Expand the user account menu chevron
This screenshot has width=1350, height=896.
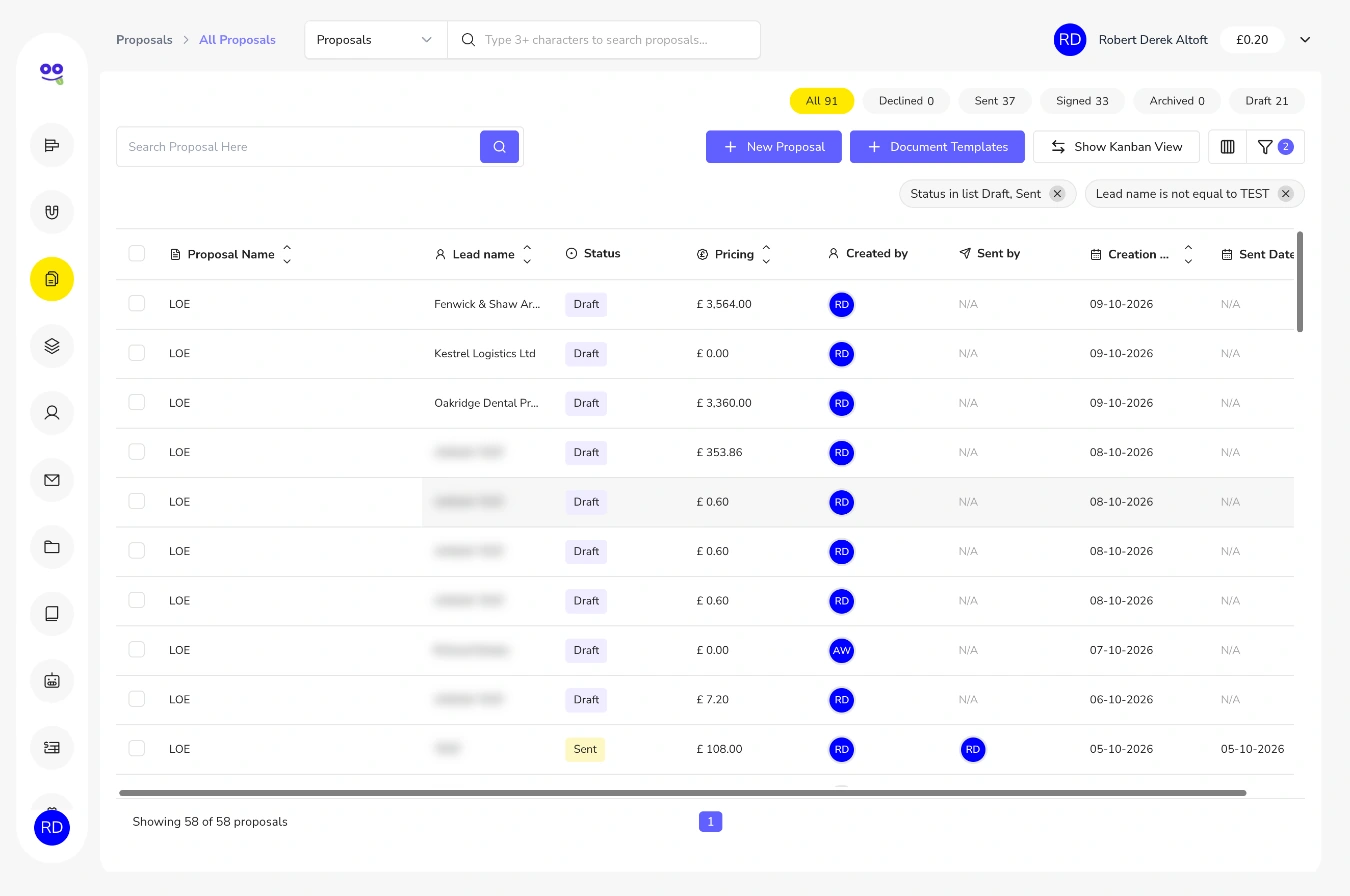1305,40
